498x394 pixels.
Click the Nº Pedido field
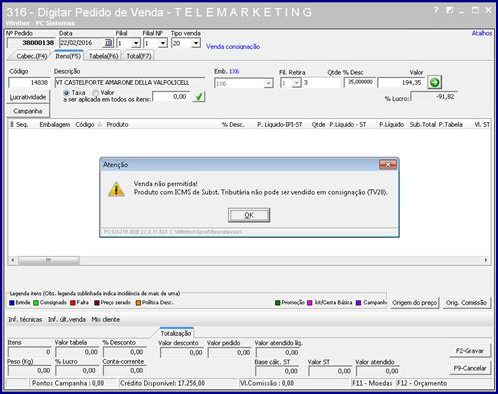pyautogui.click(x=31, y=43)
